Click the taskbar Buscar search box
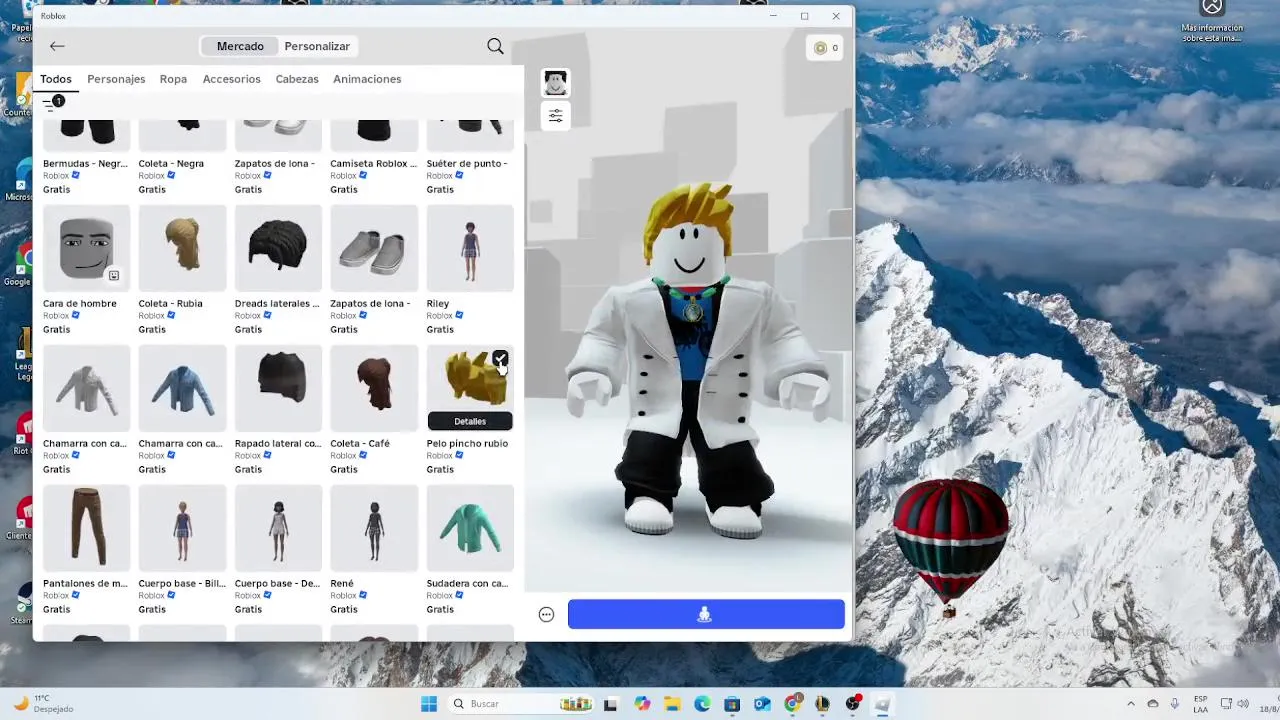 pos(522,704)
